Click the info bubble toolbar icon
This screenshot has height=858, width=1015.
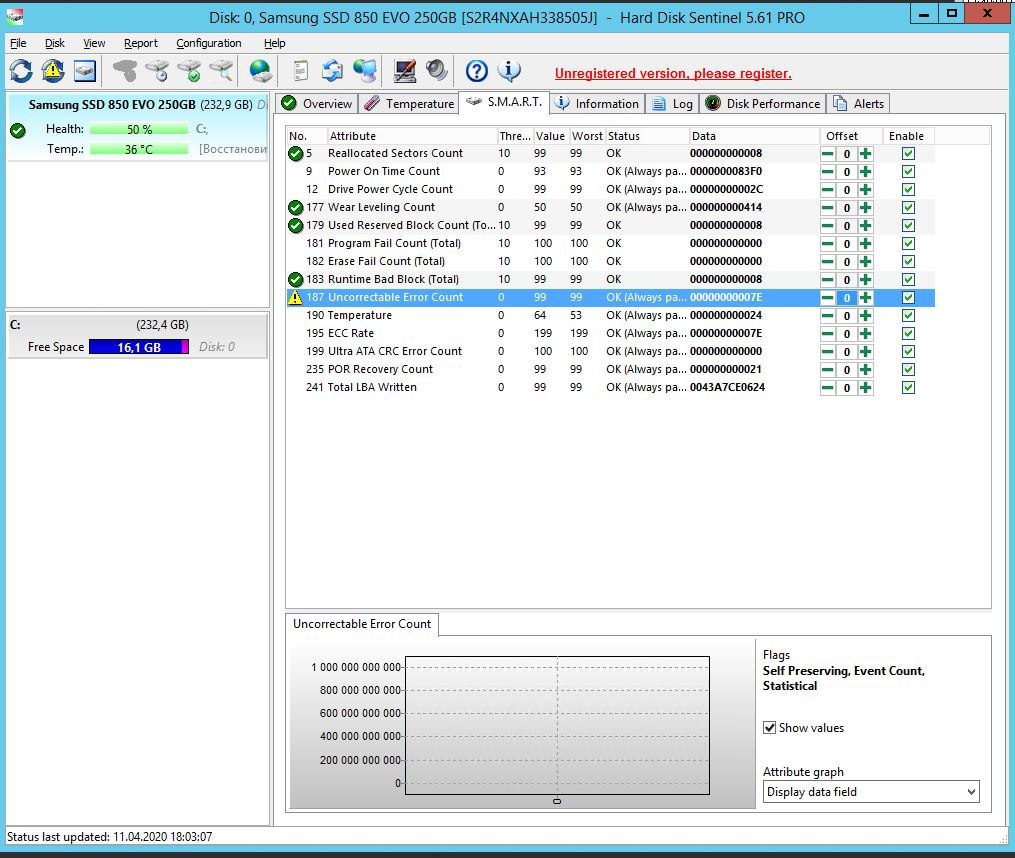click(509, 71)
